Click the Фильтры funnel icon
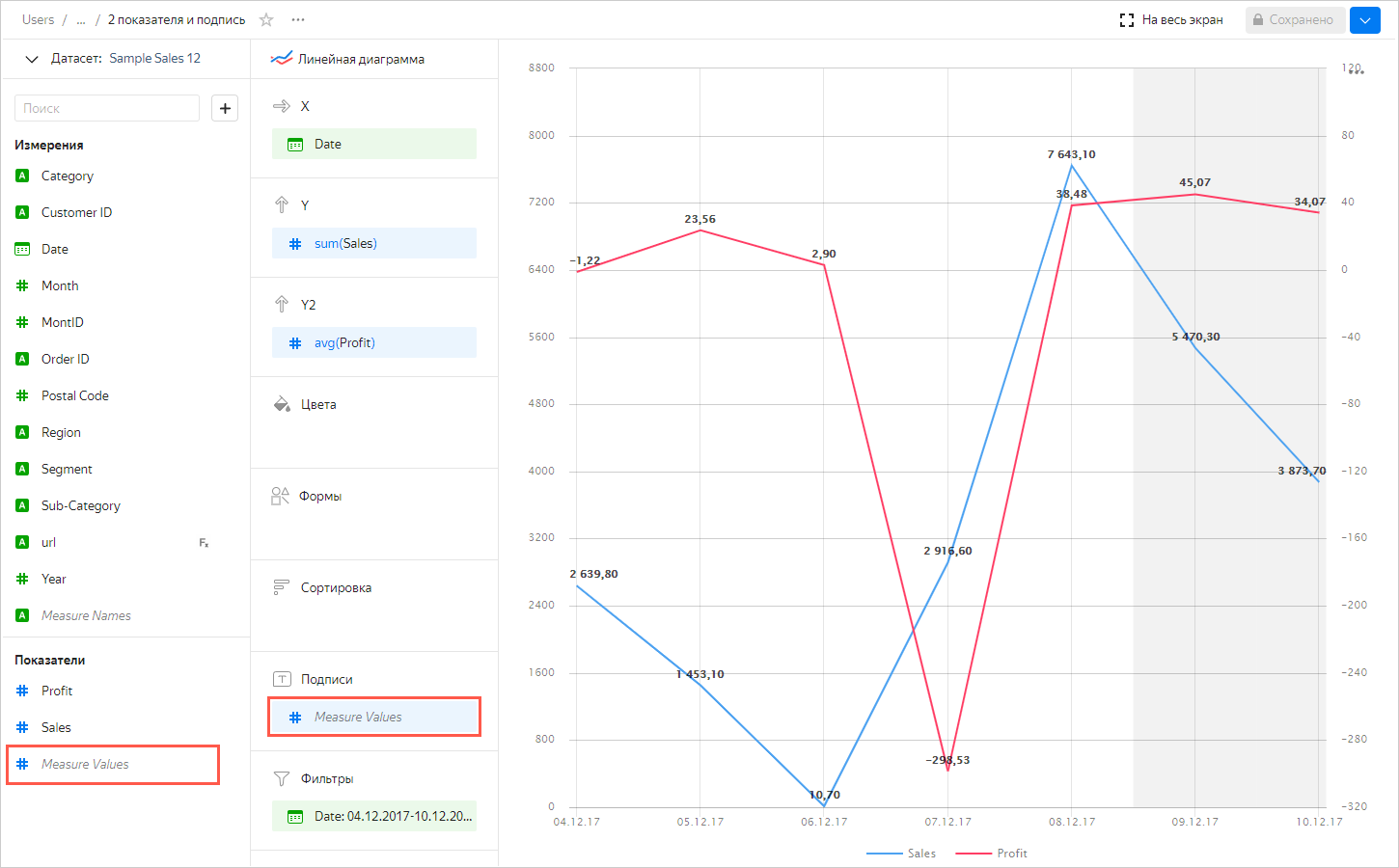 point(282,778)
